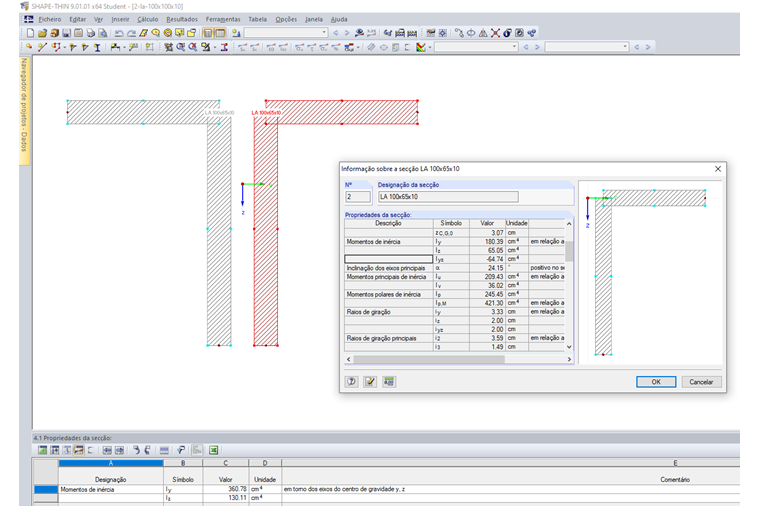Click the mirror triangle icon
The width and height of the screenshot is (760, 506).
coord(483,33)
